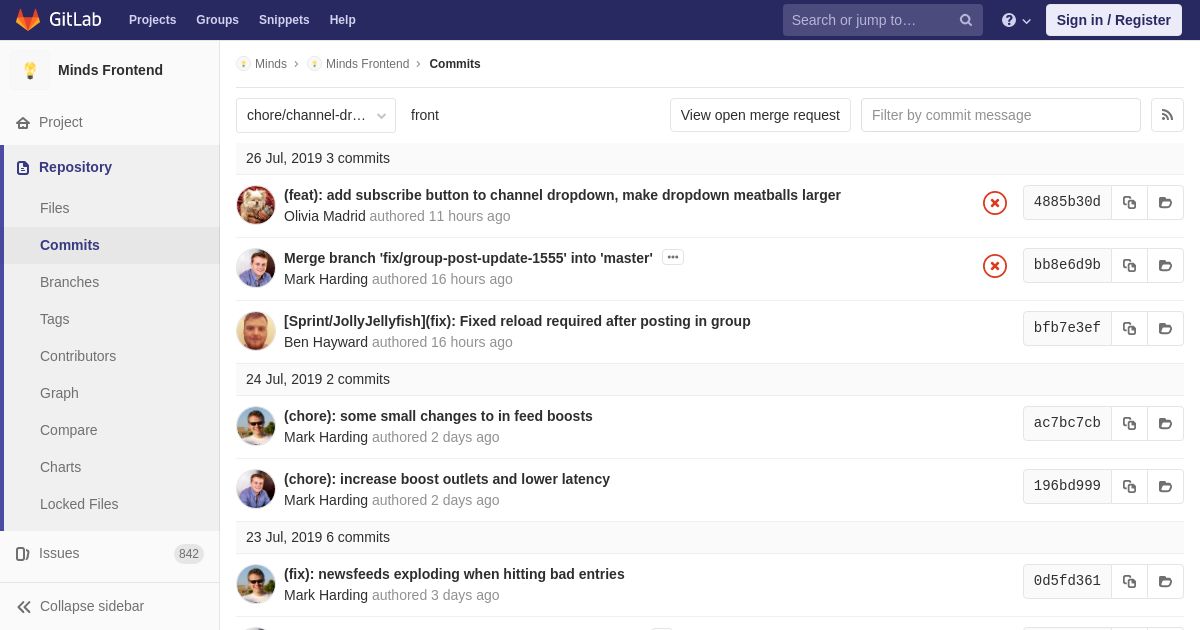
Task: Browse files at commit 0d5fd361
Action: click(1165, 581)
